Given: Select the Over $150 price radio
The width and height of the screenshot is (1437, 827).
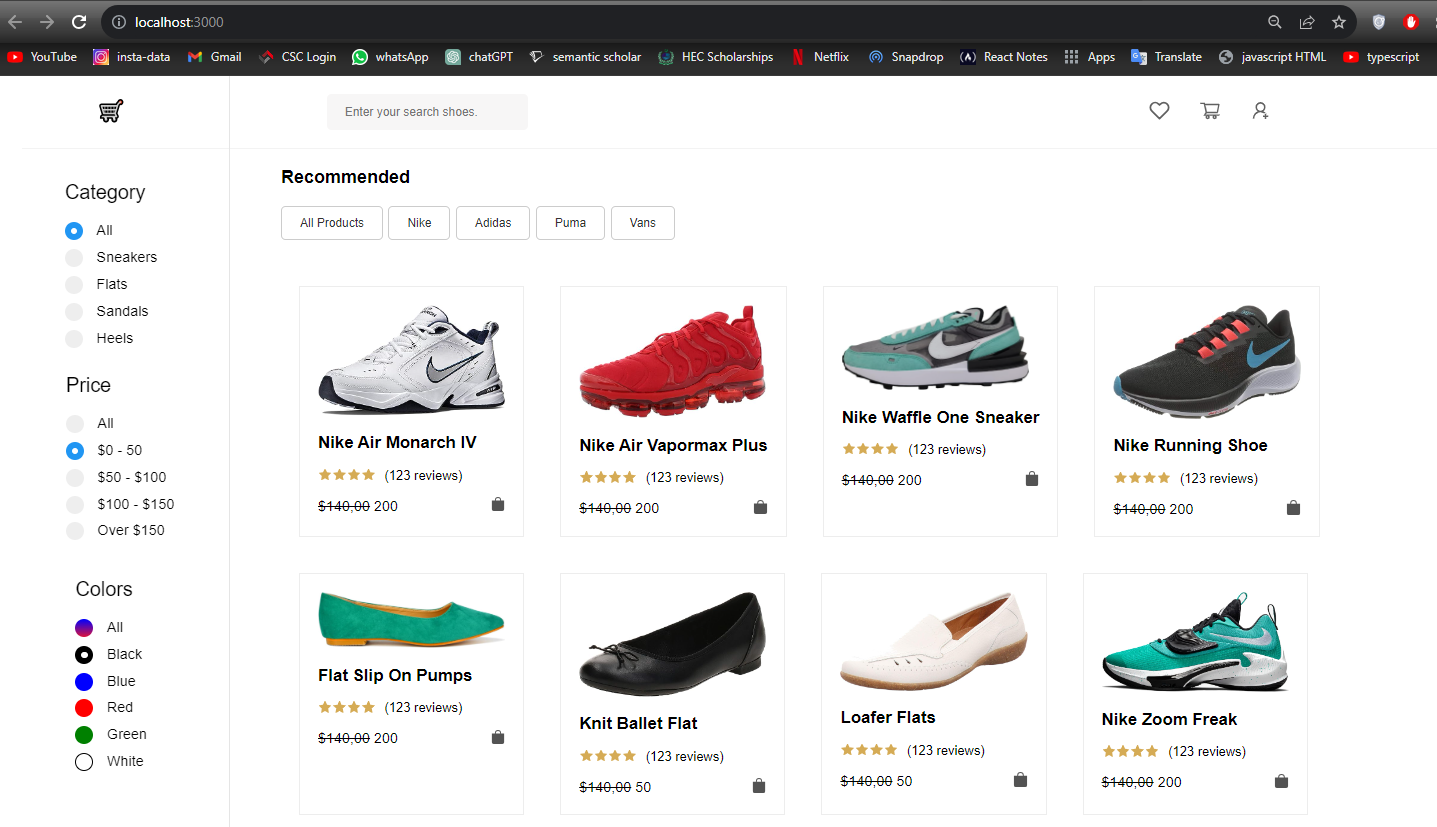Looking at the screenshot, I should pos(75,531).
